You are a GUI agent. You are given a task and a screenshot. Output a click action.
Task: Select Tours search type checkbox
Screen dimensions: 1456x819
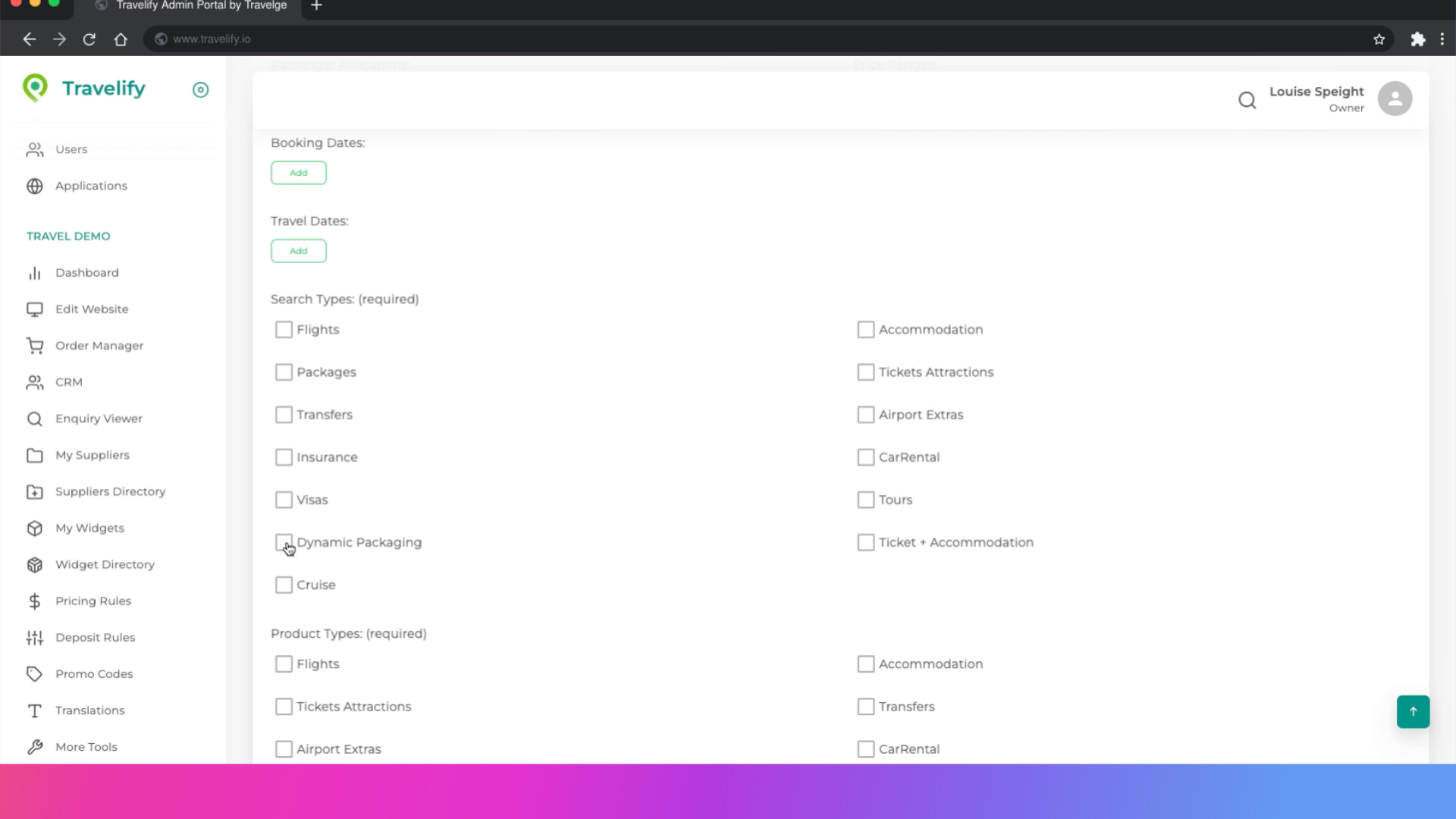click(x=865, y=500)
